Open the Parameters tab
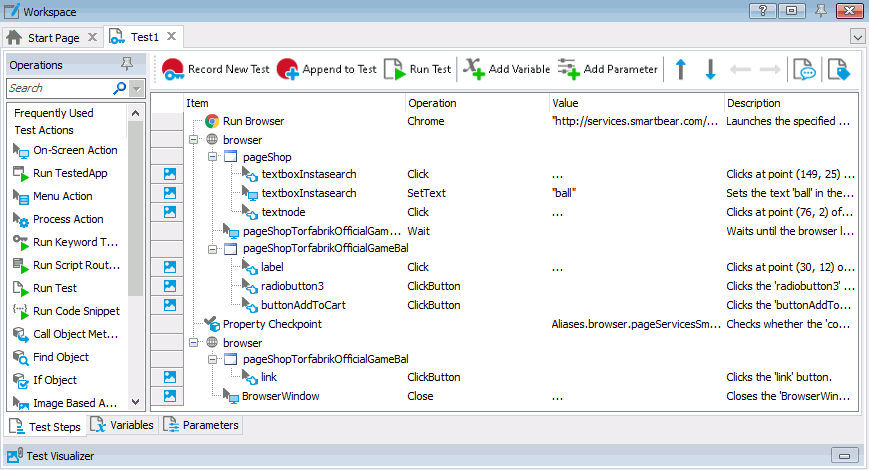 click(201, 425)
